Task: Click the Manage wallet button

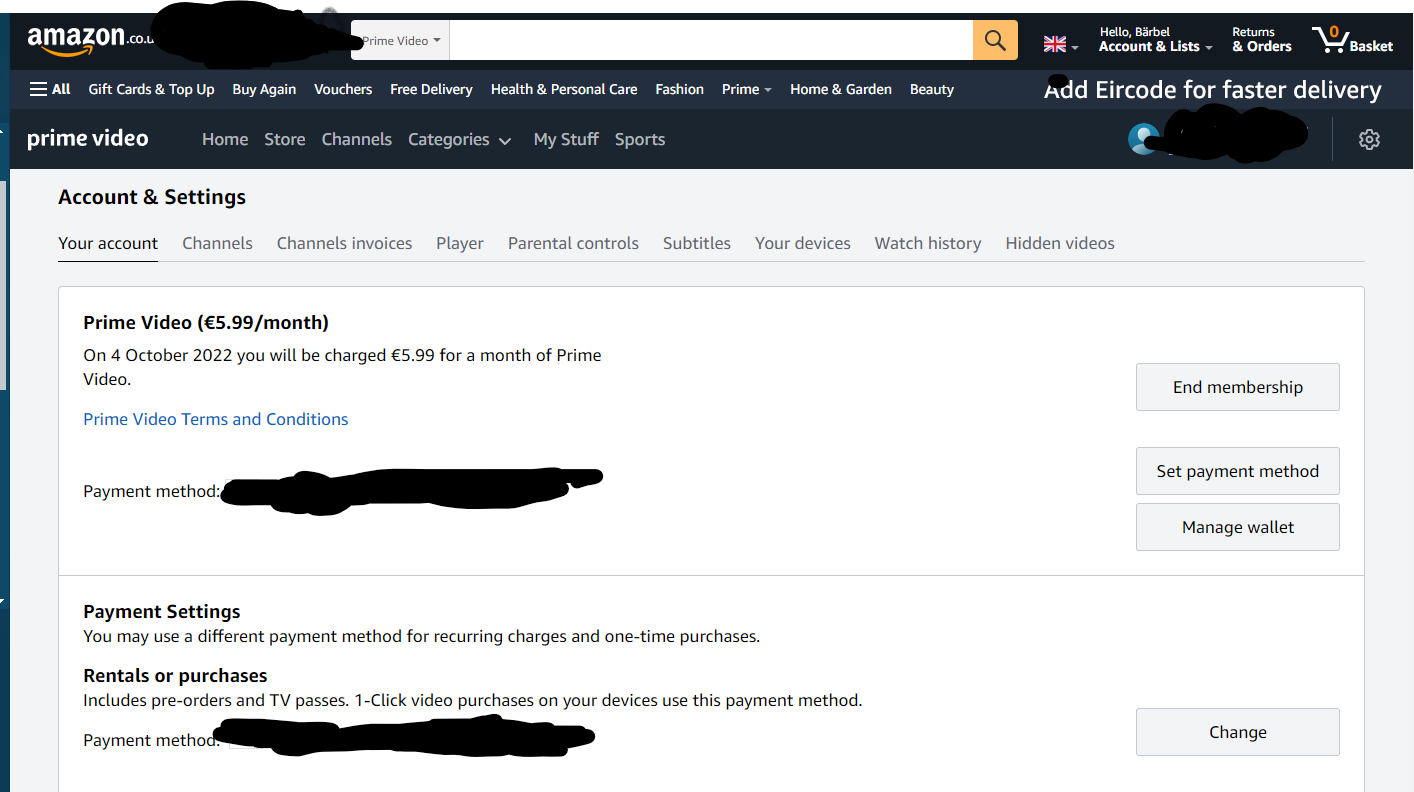Action: pyautogui.click(x=1237, y=527)
